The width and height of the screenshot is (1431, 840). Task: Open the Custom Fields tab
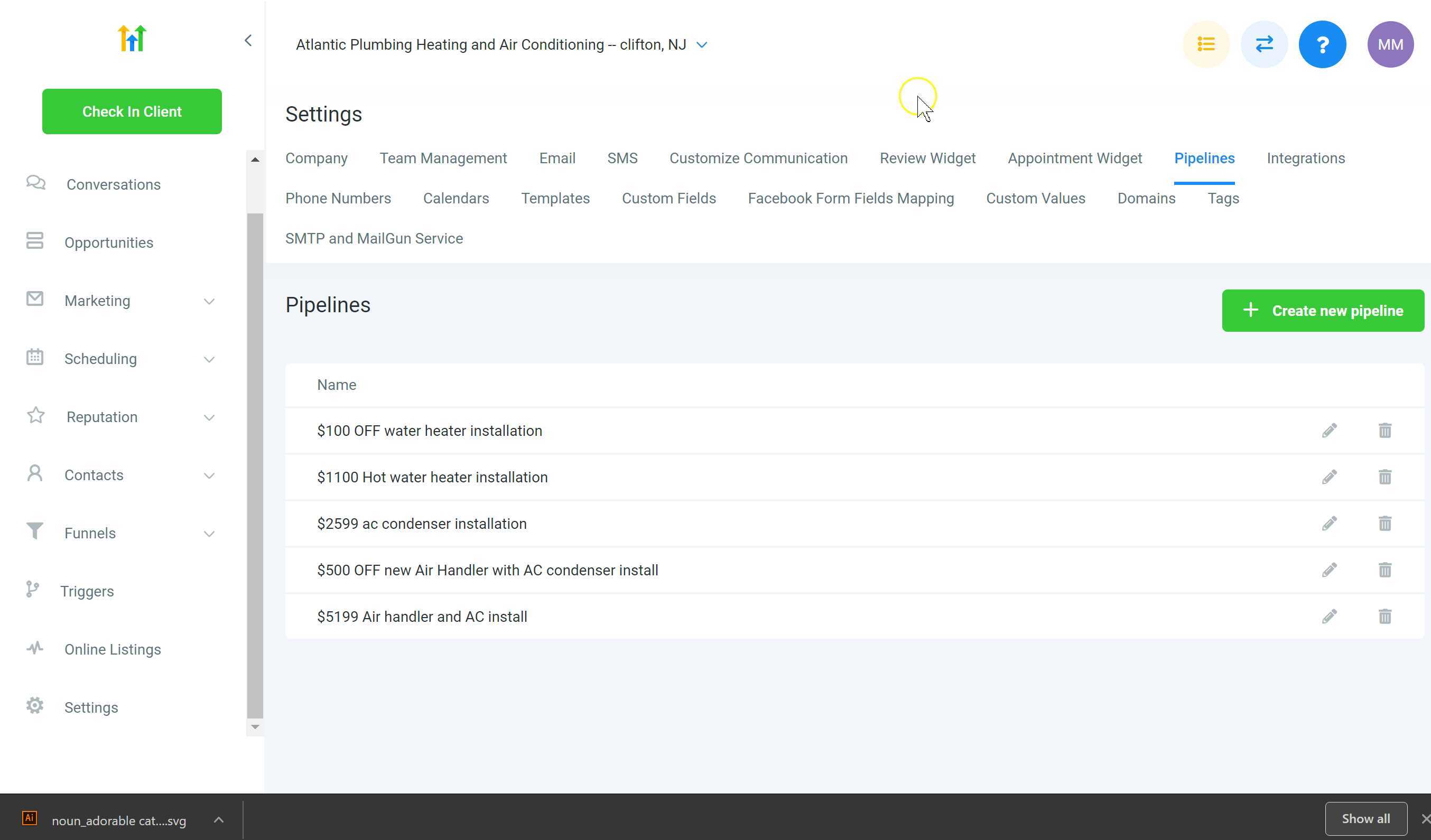(x=668, y=199)
